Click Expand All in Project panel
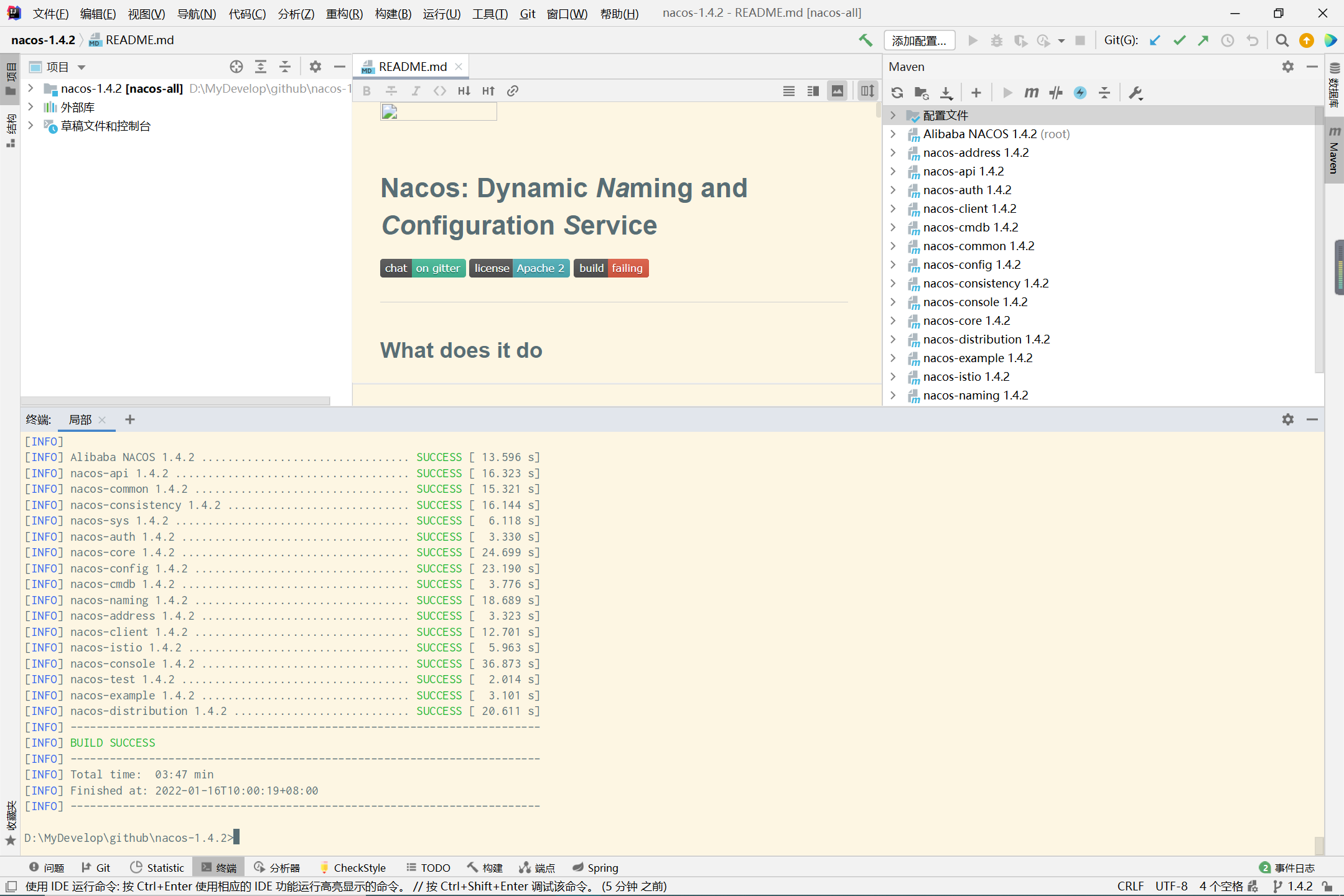Image resolution: width=1344 pixels, height=896 pixels. (x=261, y=67)
